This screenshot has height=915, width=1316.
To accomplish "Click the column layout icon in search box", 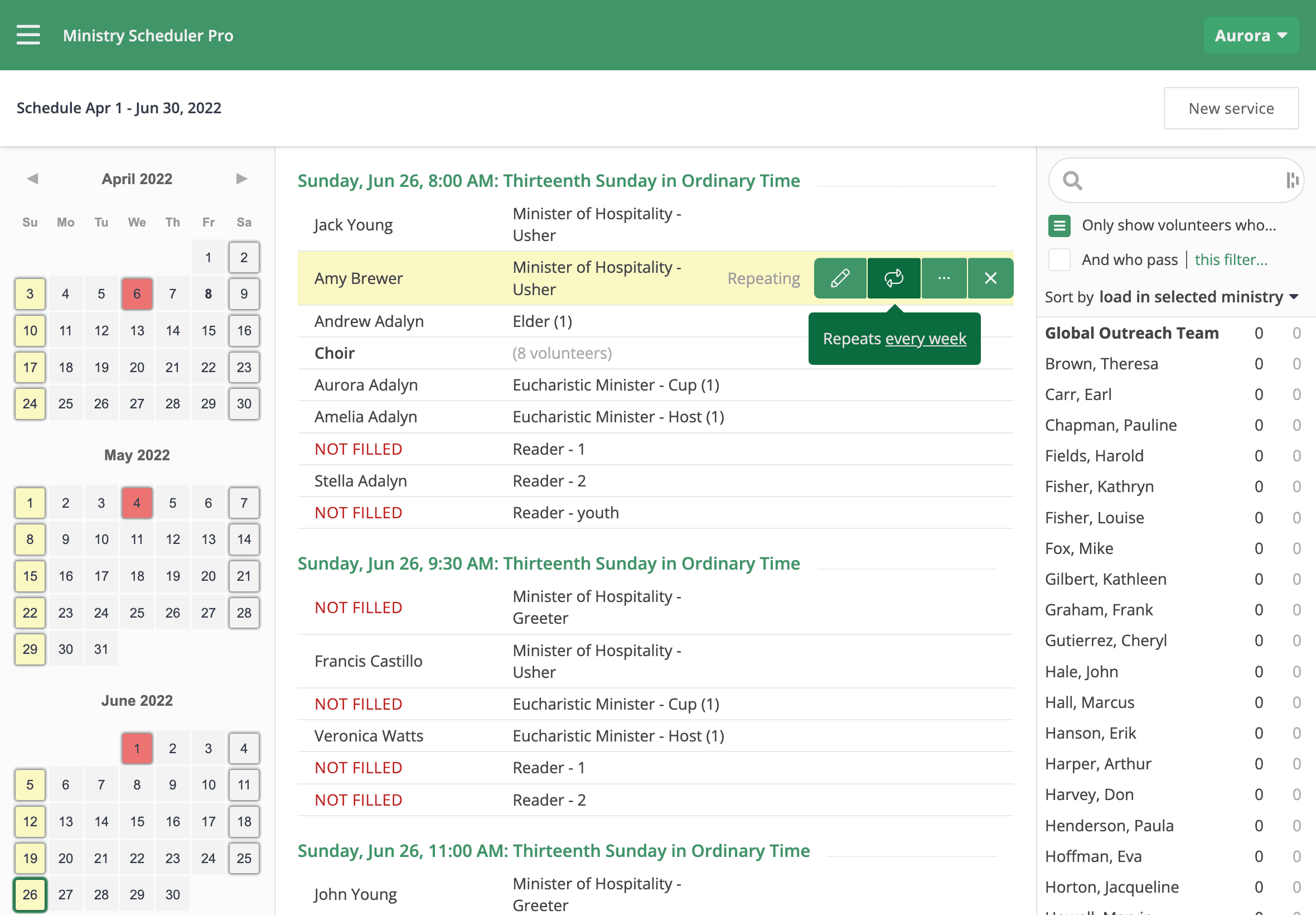I will tap(1292, 181).
